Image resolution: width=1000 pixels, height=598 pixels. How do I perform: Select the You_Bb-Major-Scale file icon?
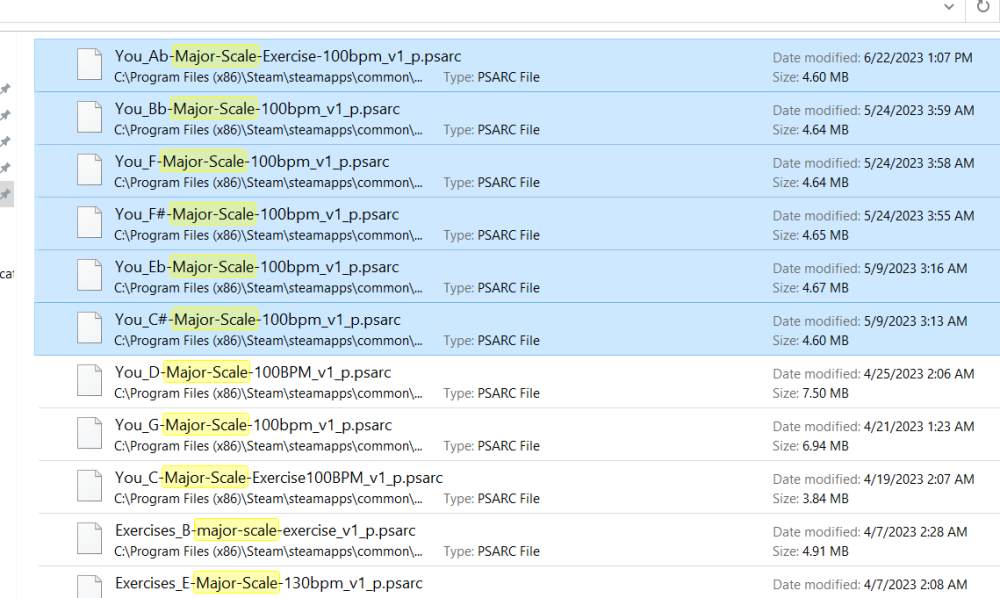90,118
